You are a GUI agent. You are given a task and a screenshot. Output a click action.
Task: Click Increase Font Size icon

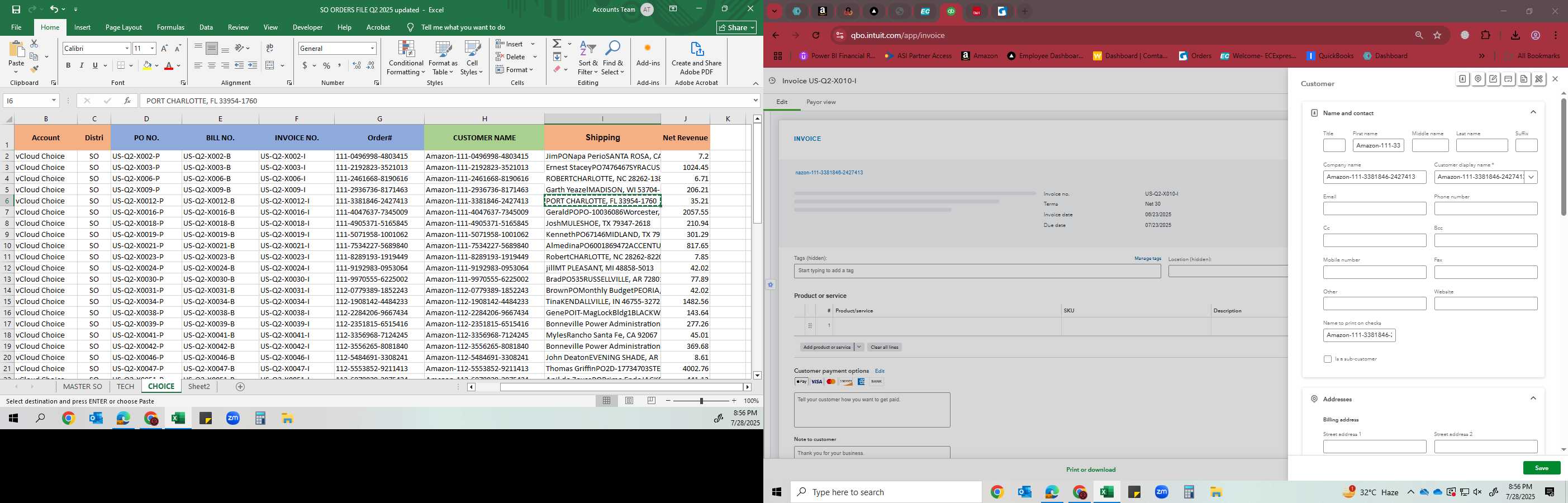(164, 48)
